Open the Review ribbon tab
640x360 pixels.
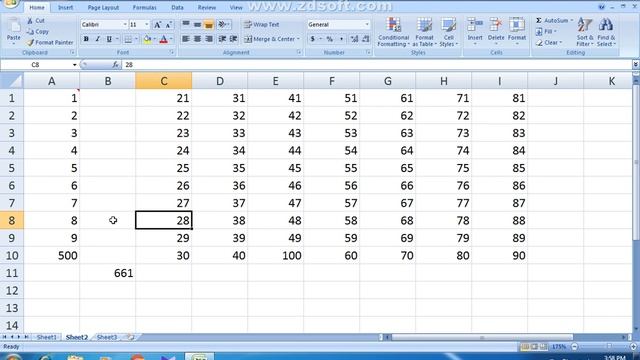pos(207,7)
